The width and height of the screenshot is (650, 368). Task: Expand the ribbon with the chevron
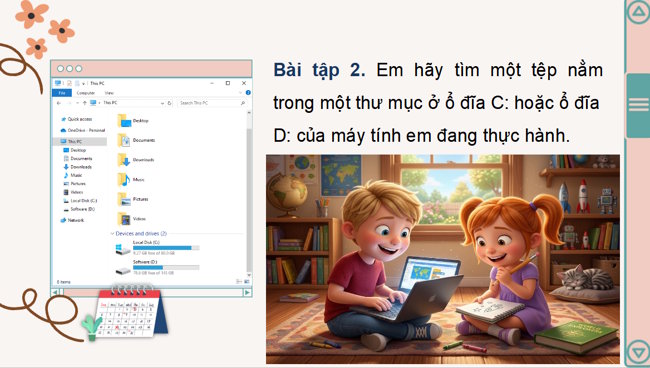240,93
